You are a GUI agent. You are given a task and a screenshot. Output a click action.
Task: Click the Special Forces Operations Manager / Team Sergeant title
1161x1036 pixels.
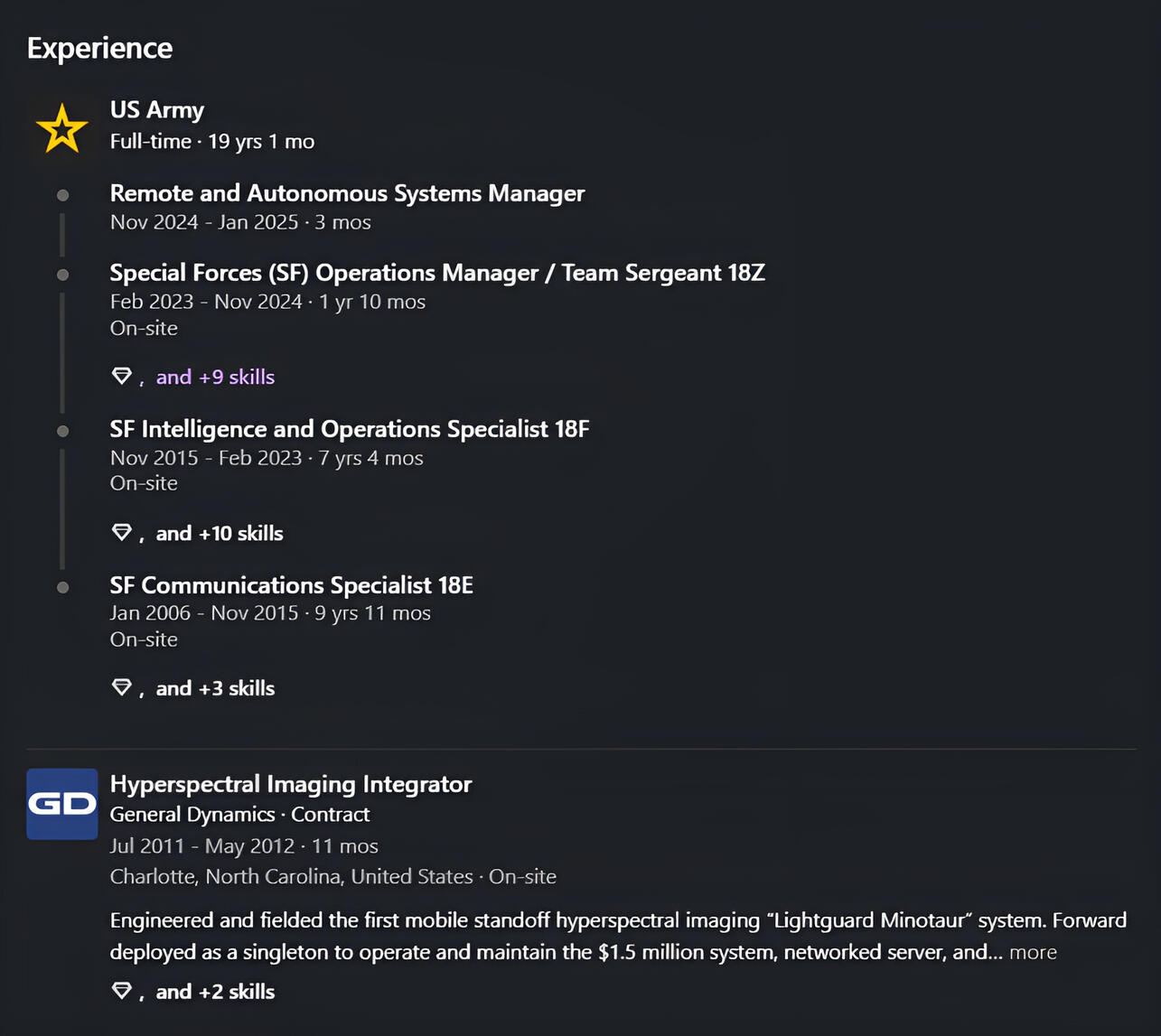coord(437,273)
